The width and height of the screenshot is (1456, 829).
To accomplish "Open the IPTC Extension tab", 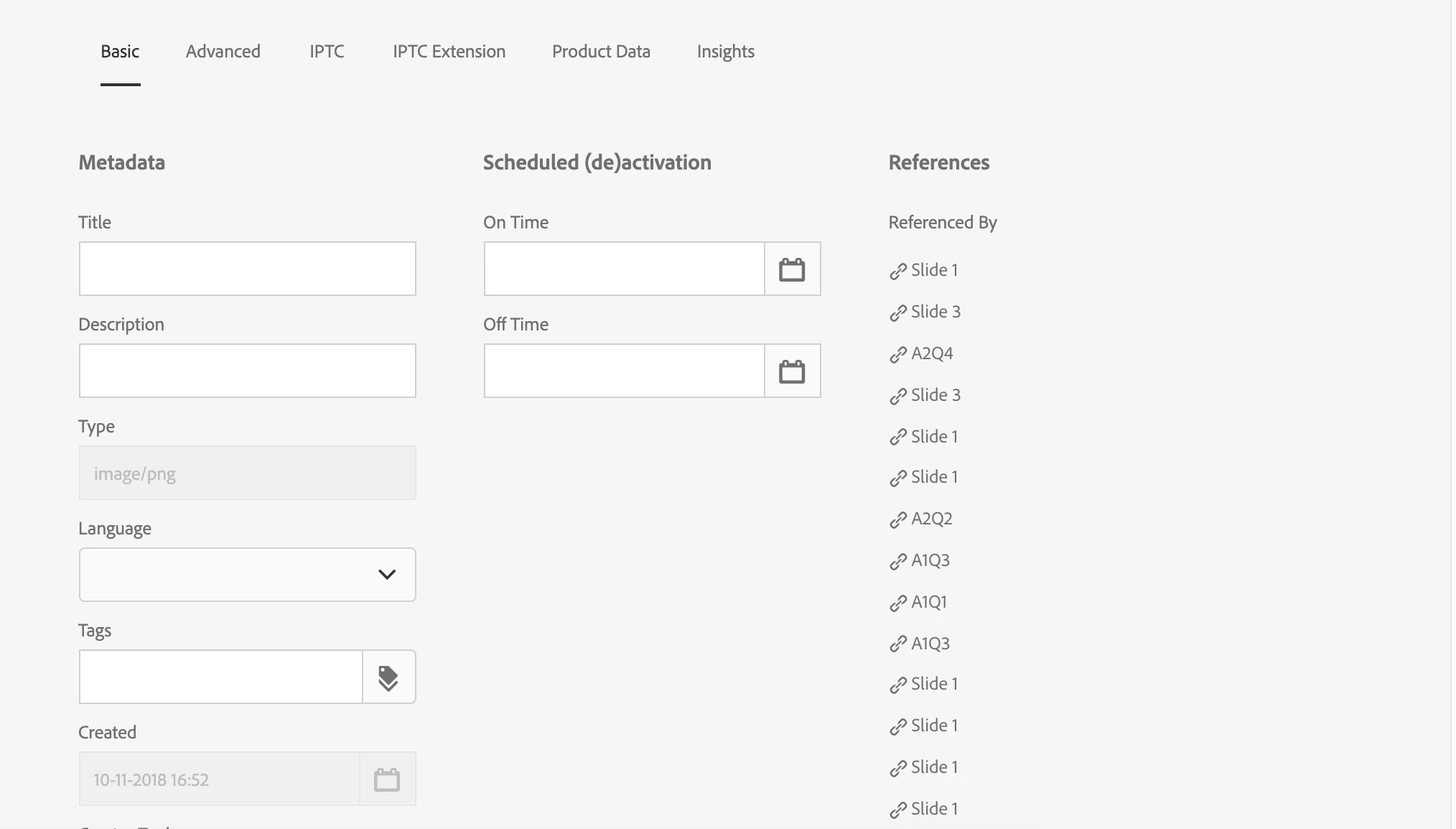I will pos(449,52).
